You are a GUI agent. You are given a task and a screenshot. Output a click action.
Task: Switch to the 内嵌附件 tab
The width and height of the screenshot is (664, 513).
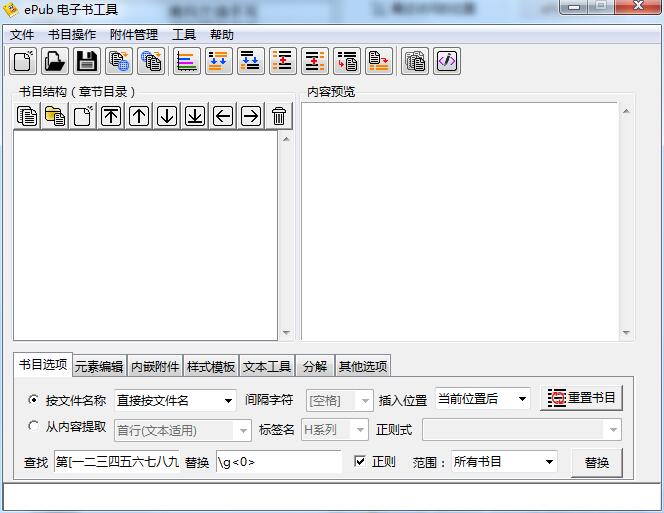pos(155,366)
